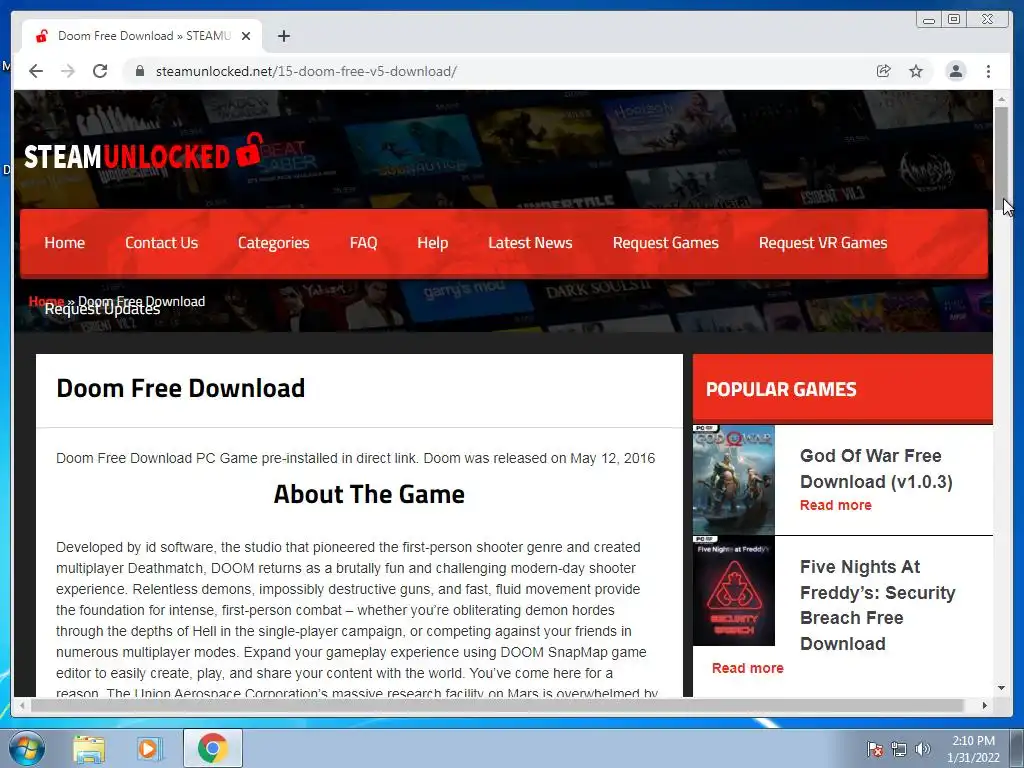The image size is (1024, 768).
Task: Open the volume speaker icon
Action: 922,749
